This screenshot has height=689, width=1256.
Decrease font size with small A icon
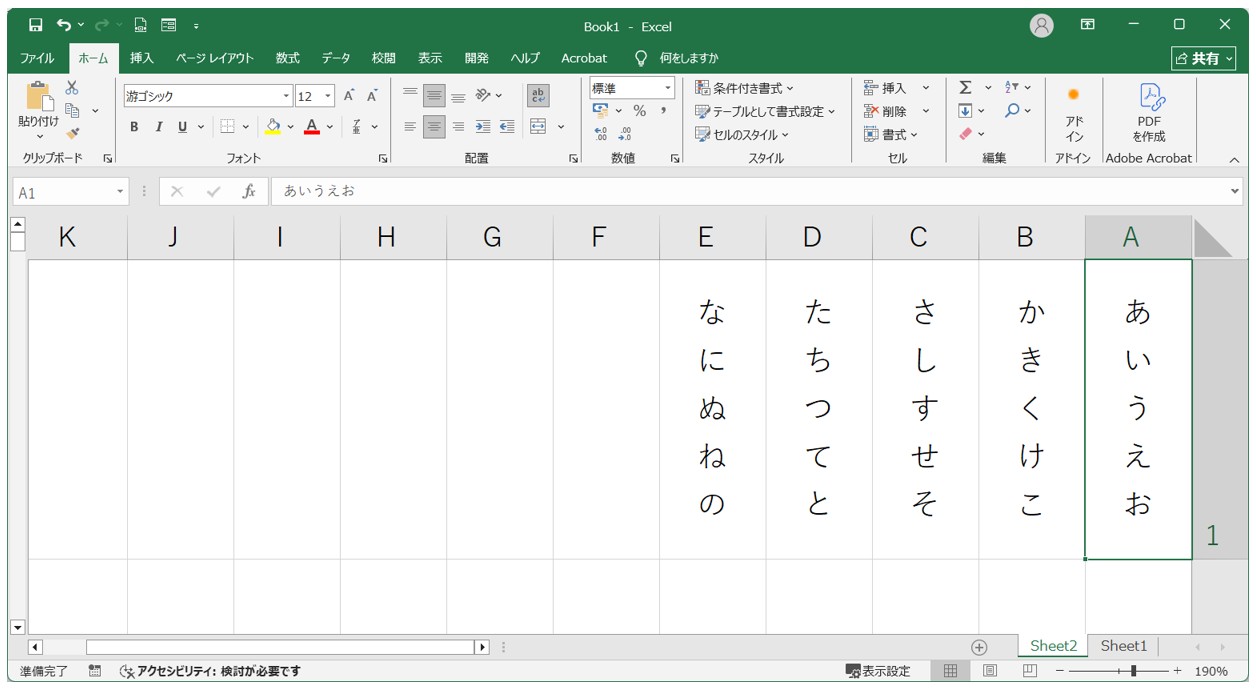pyautogui.click(x=372, y=96)
